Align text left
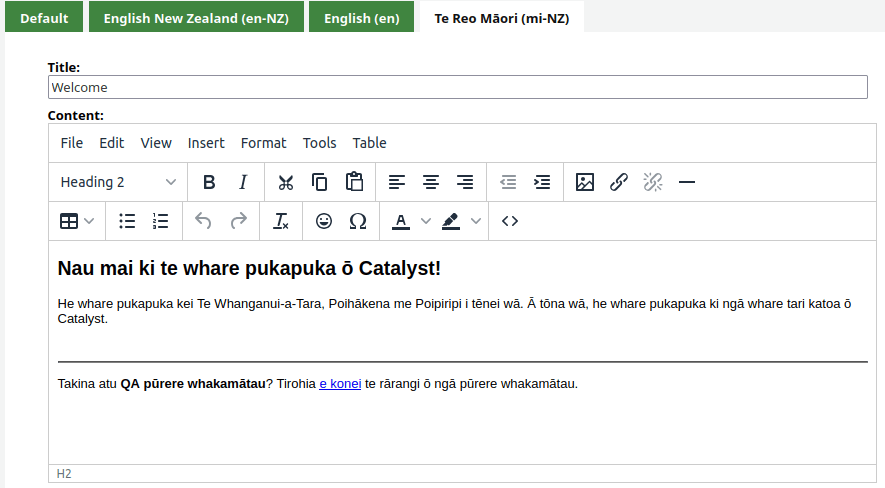 397,182
